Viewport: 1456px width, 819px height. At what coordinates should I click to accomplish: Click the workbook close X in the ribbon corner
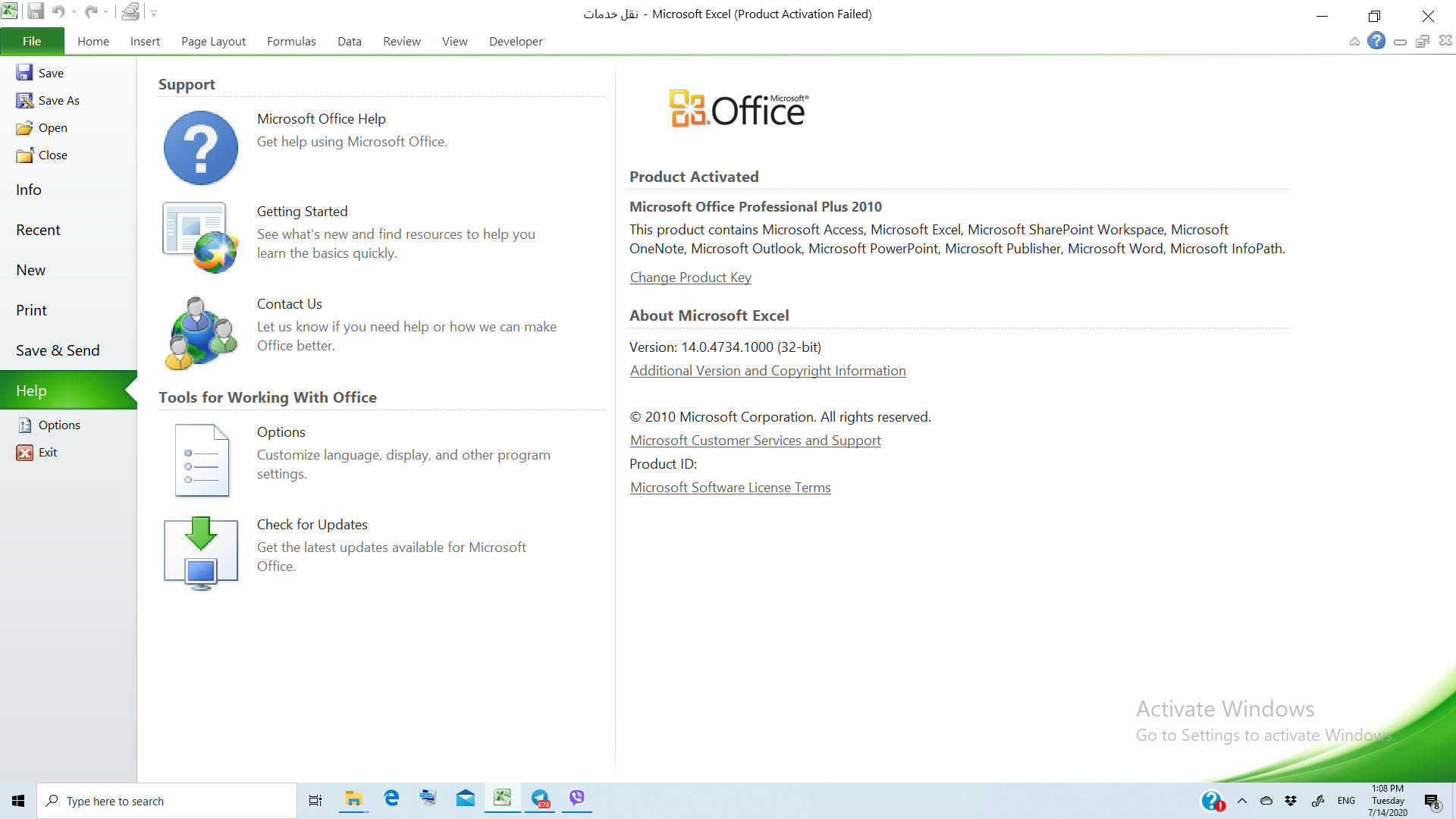click(1445, 41)
